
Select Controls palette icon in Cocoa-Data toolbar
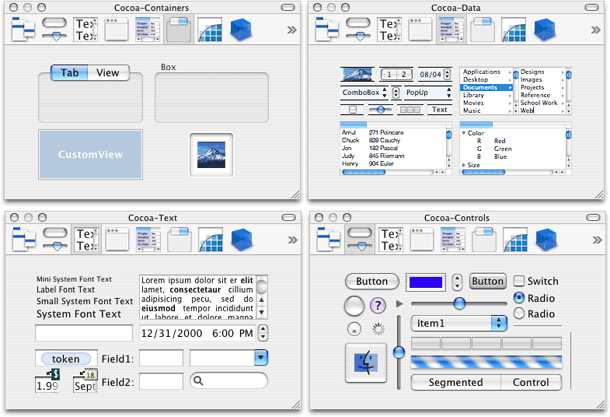coord(358,29)
